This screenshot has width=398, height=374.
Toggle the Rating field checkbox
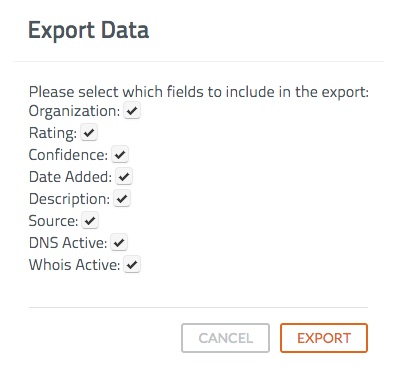coord(89,133)
